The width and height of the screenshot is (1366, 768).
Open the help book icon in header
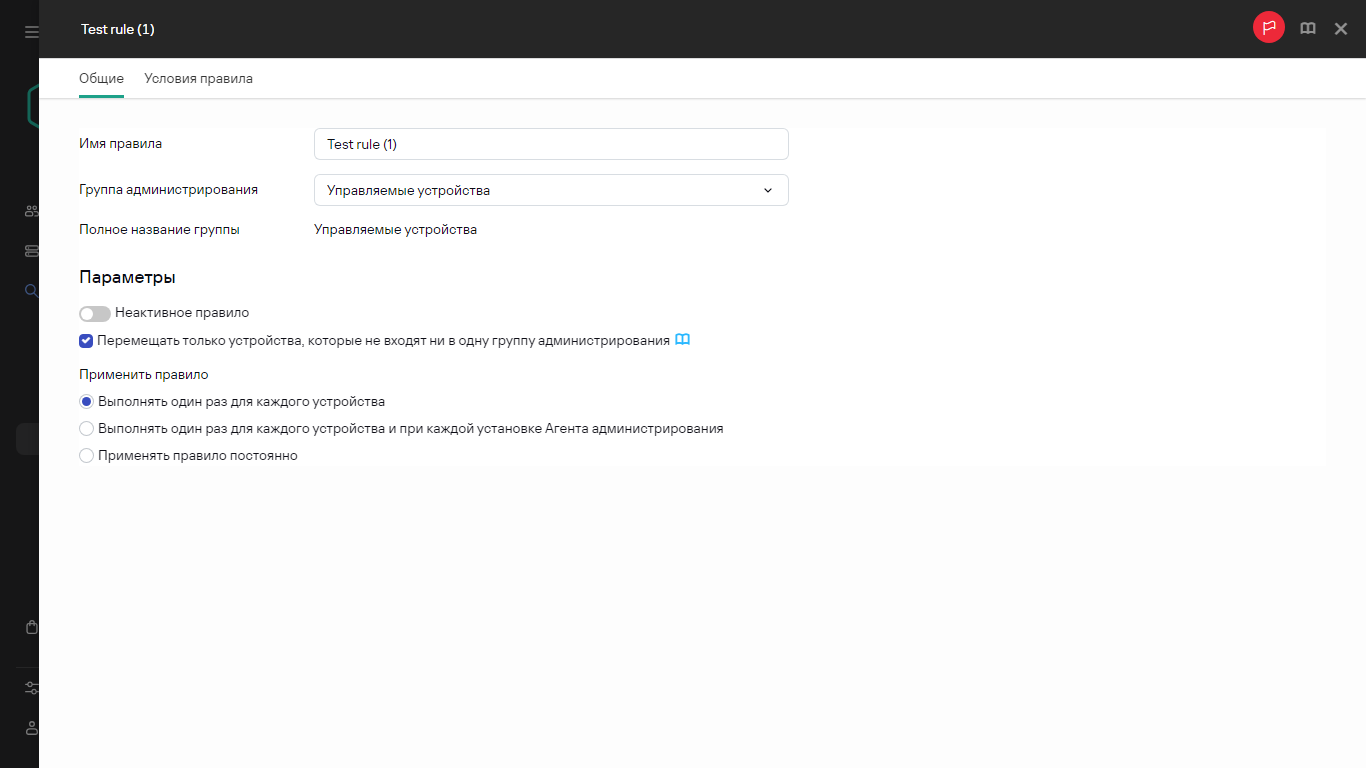click(x=1307, y=29)
